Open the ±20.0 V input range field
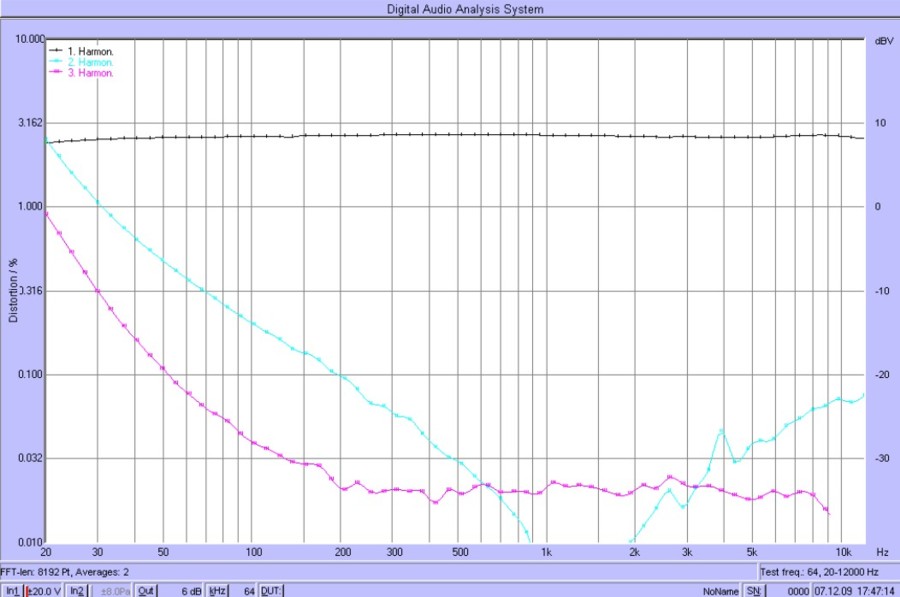 tap(44, 590)
